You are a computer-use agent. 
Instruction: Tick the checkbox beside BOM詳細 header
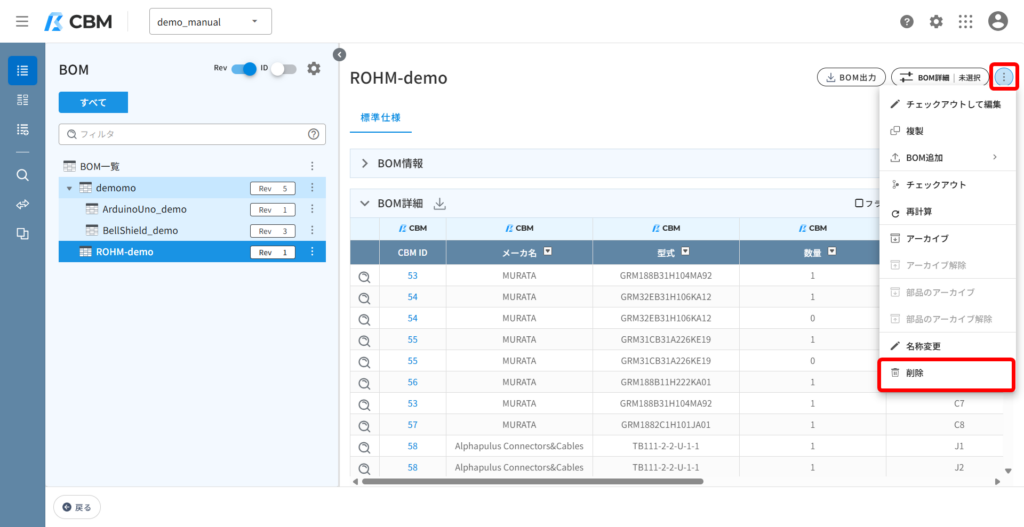(x=859, y=204)
